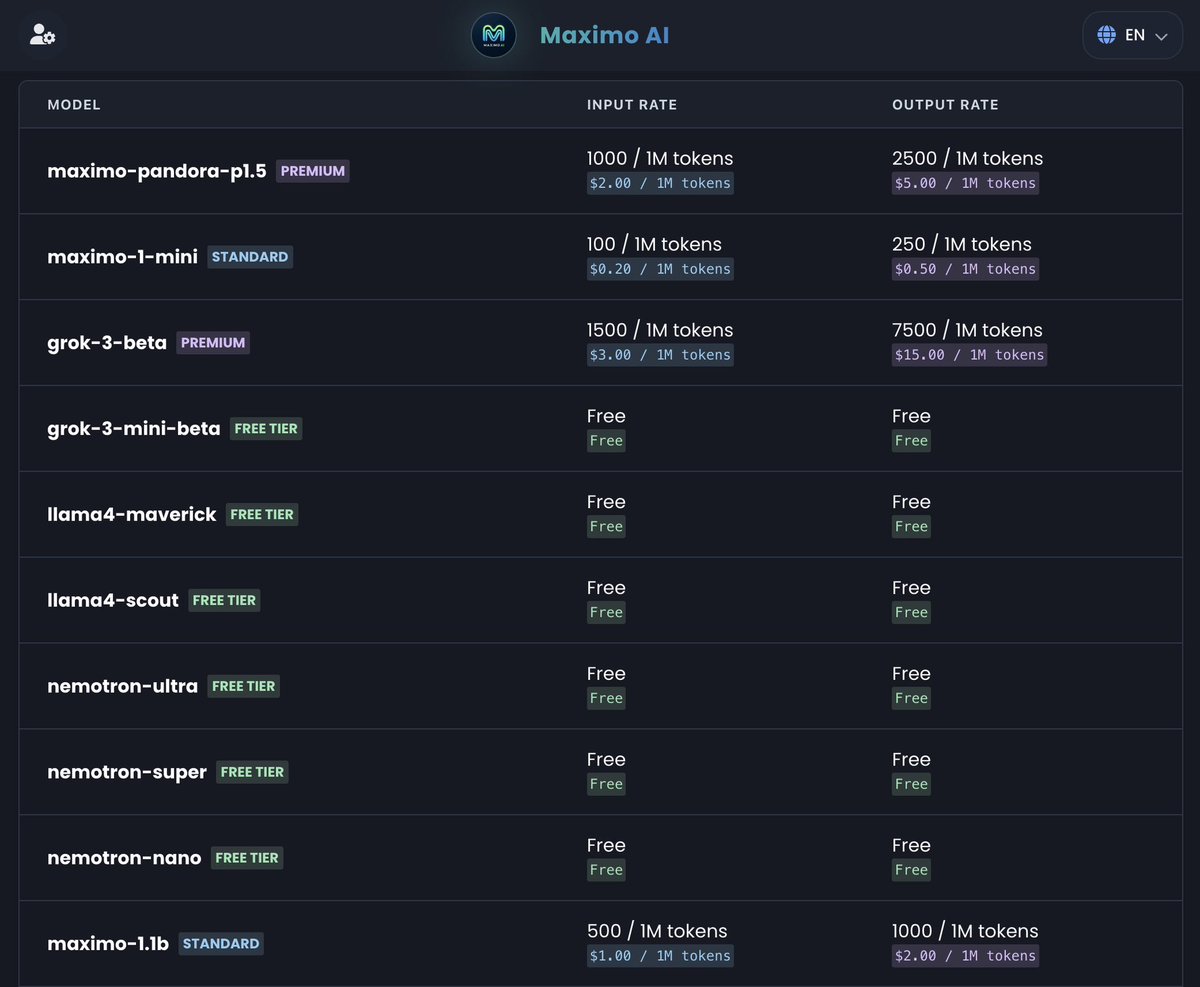Click the $5.00 / 1M tokens output price
The height and width of the screenshot is (987, 1200).
965,183
